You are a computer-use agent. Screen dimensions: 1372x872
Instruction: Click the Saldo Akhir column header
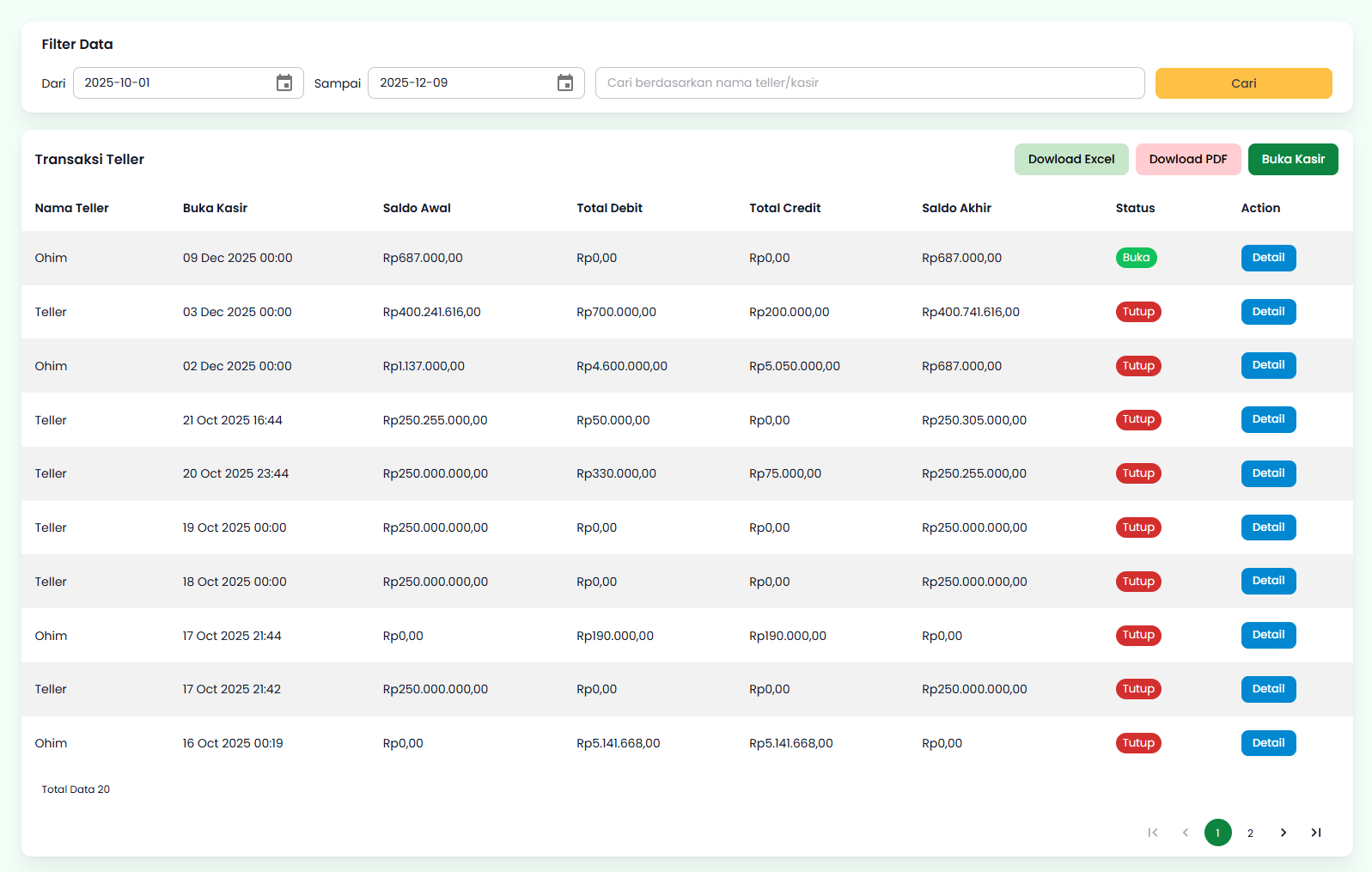coord(956,208)
